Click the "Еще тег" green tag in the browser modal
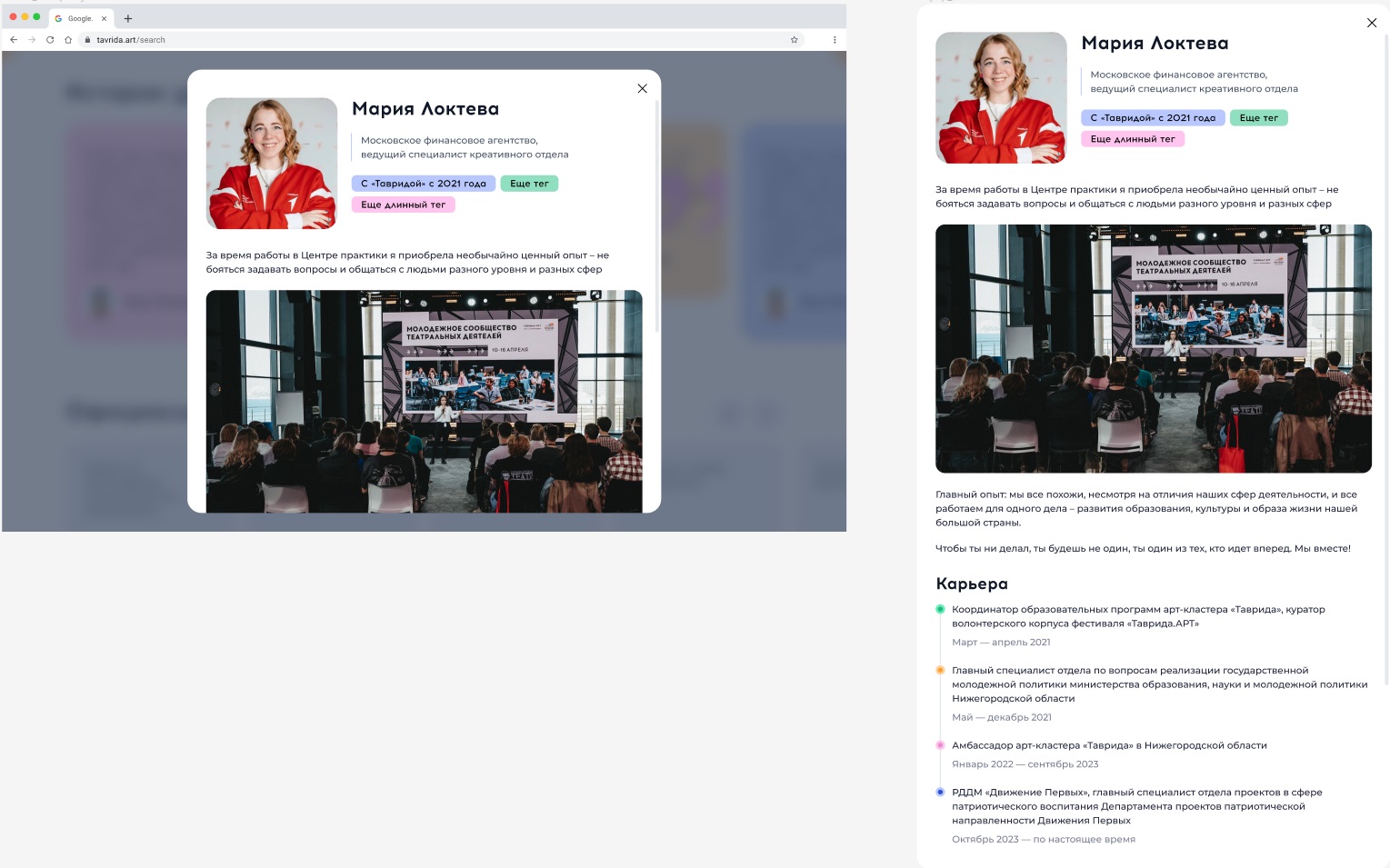The height and width of the screenshot is (868, 1390). [529, 184]
